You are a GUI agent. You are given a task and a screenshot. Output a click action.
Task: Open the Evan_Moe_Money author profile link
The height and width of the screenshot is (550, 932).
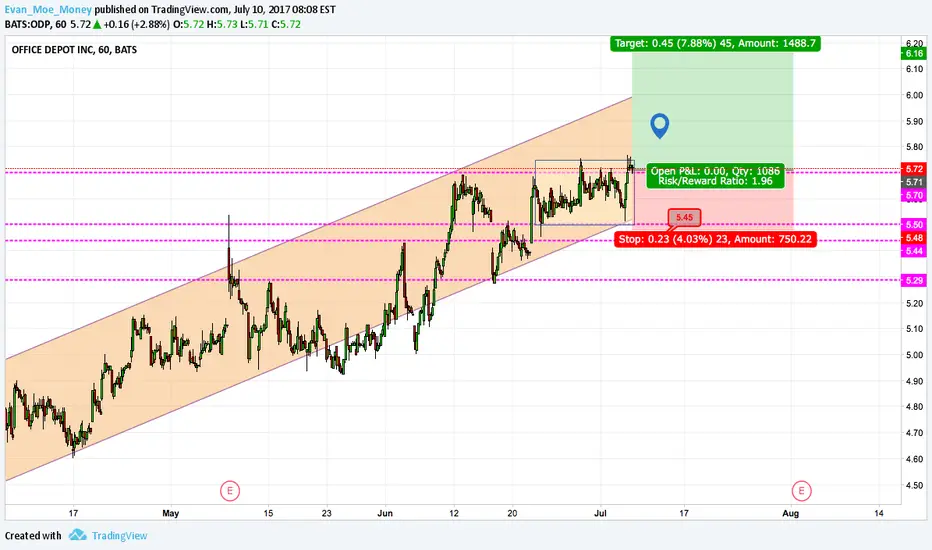(x=48, y=10)
